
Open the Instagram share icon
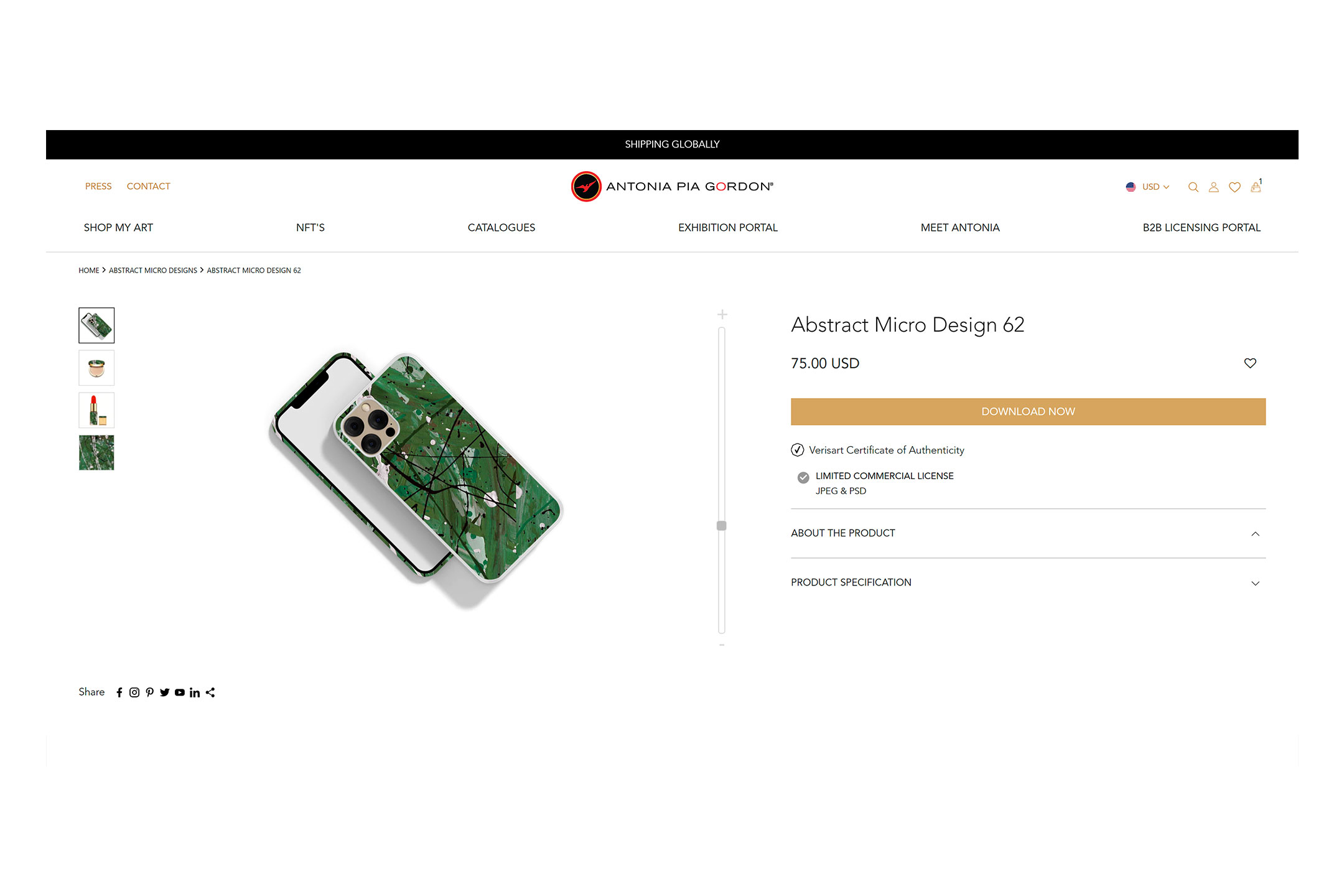[x=134, y=693]
